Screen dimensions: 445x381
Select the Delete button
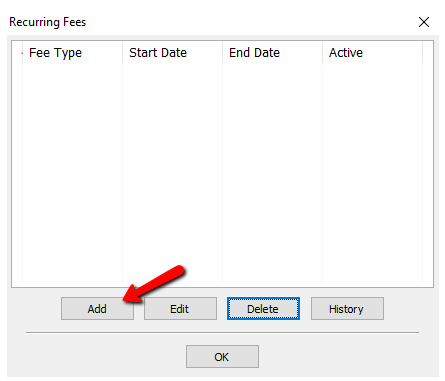(x=263, y=309)
